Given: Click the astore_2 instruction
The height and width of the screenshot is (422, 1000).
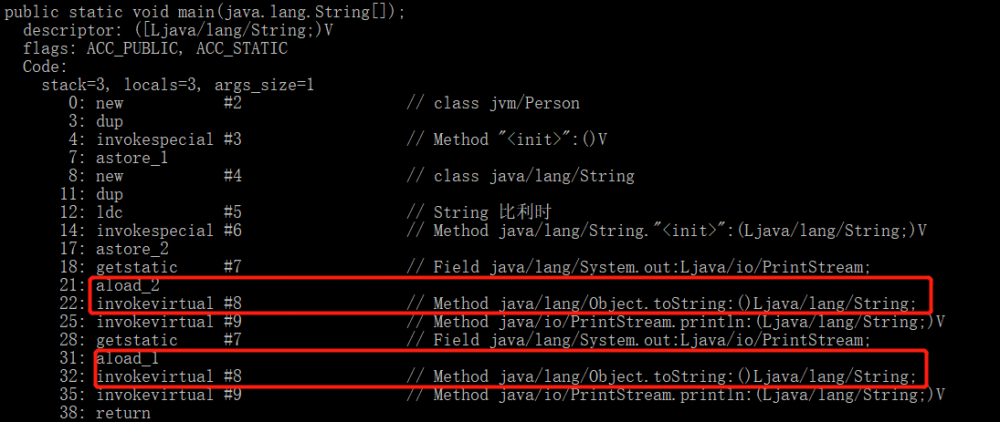Looking at the screenshot, I should tap(131, 248).
